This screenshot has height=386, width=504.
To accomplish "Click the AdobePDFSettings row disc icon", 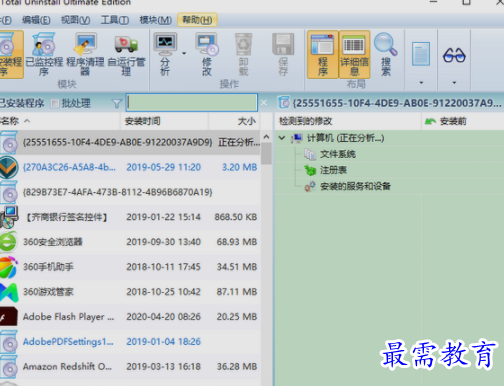I will point(9,342).
